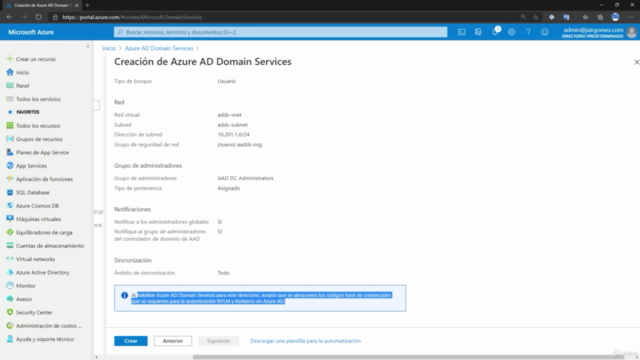This screenshot has width=640, height=360.
Task: Open Todos los recursos grid icon
Action: click(x=10, y=126)
